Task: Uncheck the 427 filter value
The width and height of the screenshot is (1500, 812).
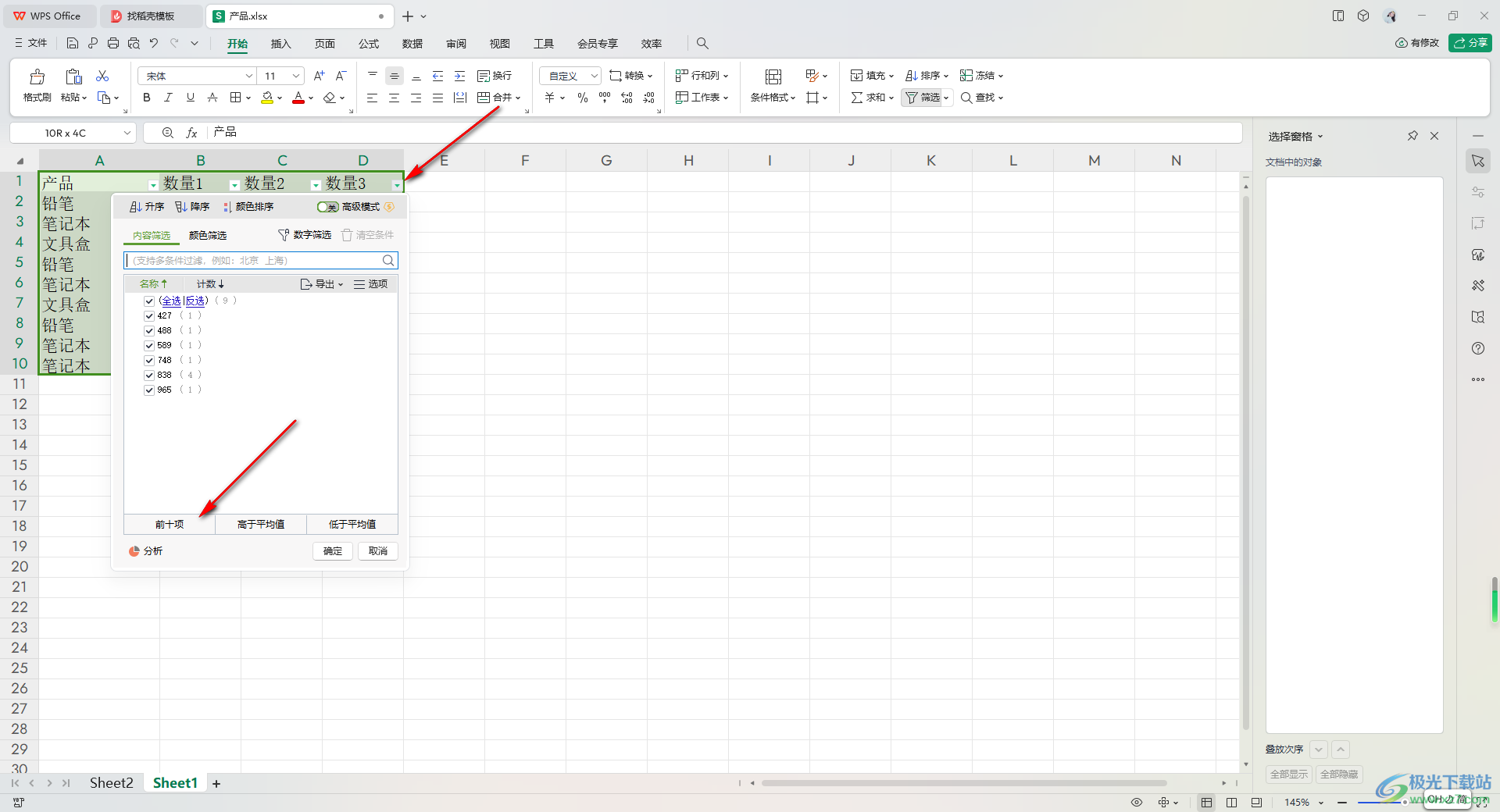Action: point(149,316)
